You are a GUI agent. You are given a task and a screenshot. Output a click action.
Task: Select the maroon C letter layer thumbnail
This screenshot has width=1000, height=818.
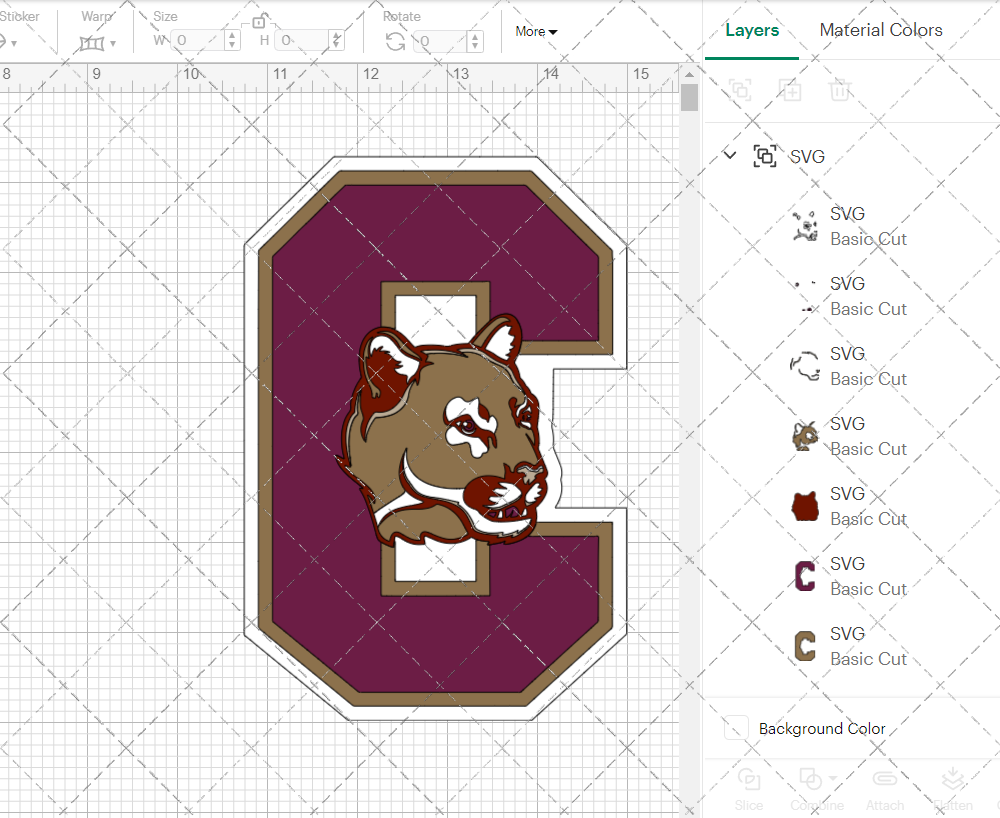point(805,576)
